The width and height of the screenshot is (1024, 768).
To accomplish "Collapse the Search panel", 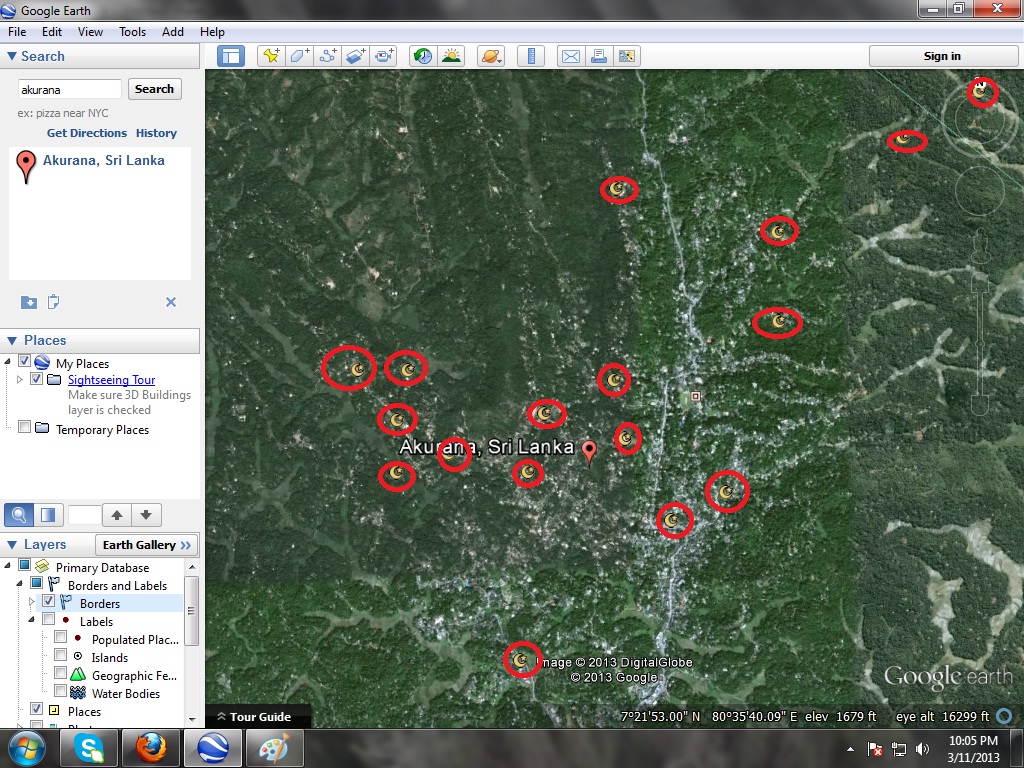I will (12, 56).
